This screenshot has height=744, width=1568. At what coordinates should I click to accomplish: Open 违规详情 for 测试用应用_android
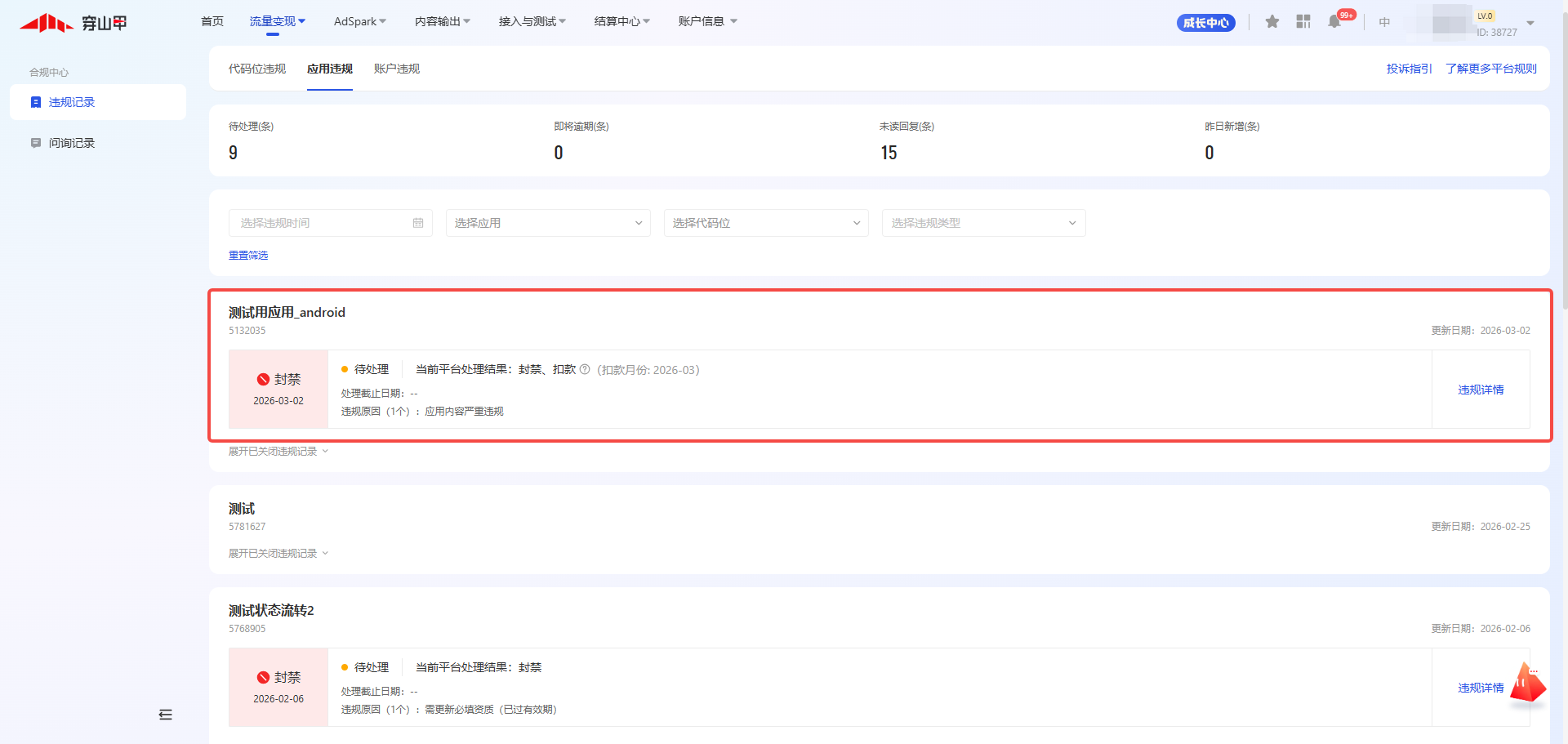[1481, 390]
